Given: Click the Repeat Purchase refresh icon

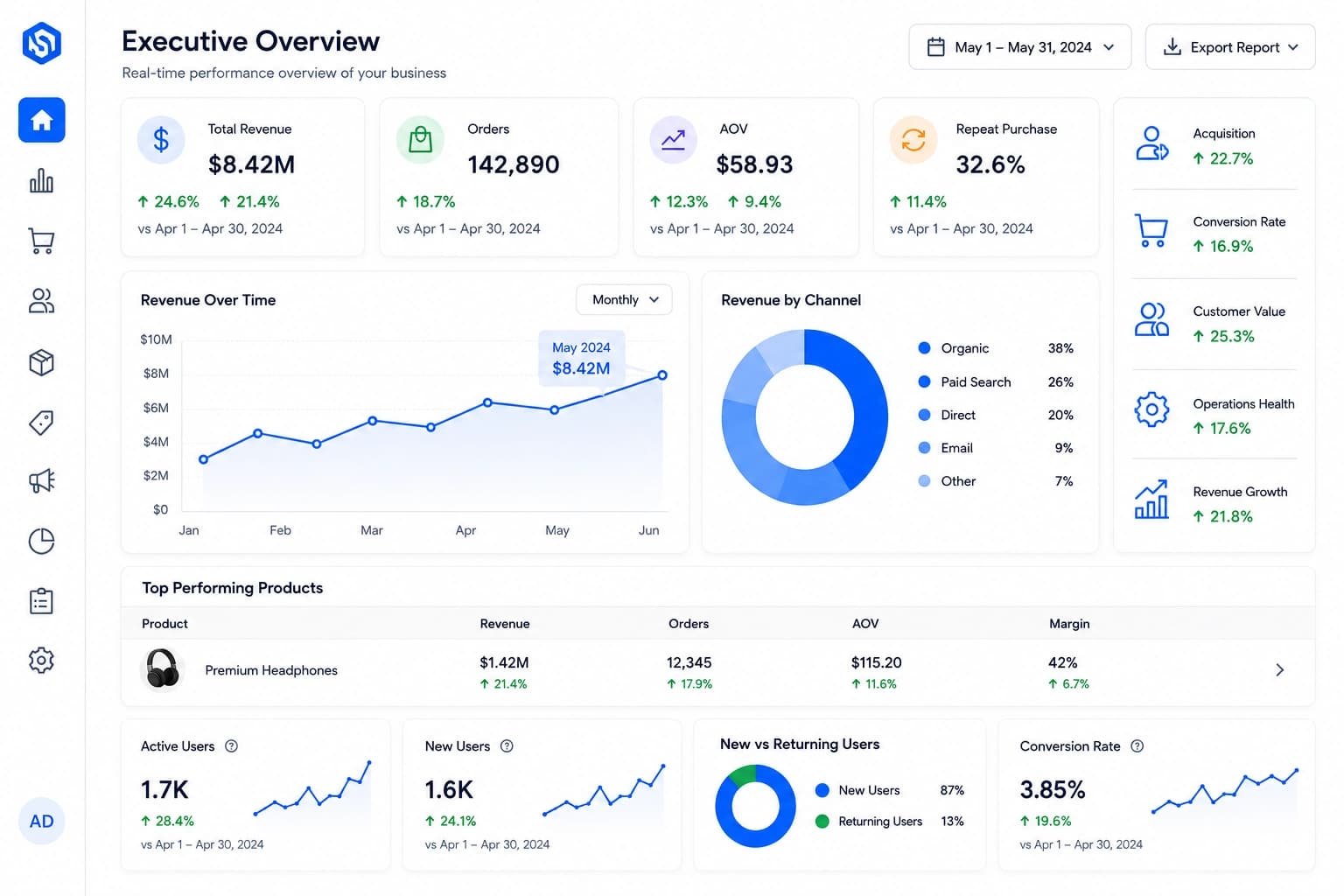Looking at the screenshot, I should click(913, 139).
